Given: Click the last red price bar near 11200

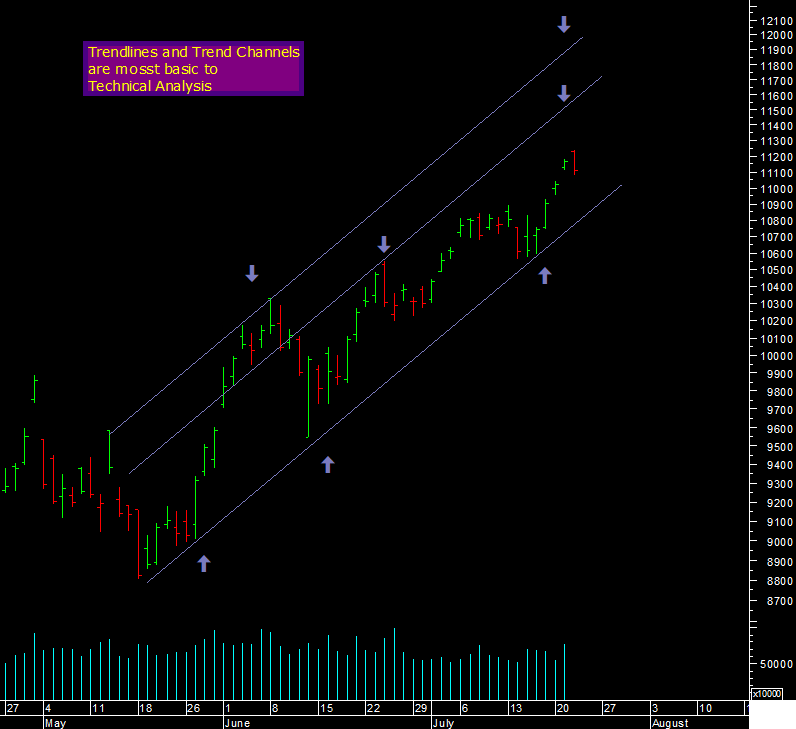Looking at the screenshot, I should [x=575, y=162].
